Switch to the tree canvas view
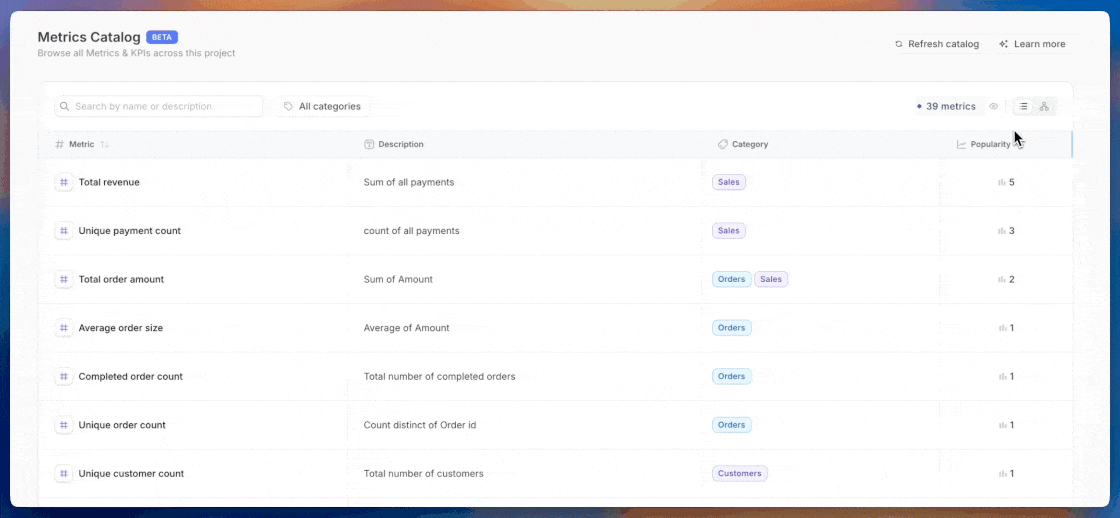This screenshot has height=518, width=1120. click(x=1044, y=106)
